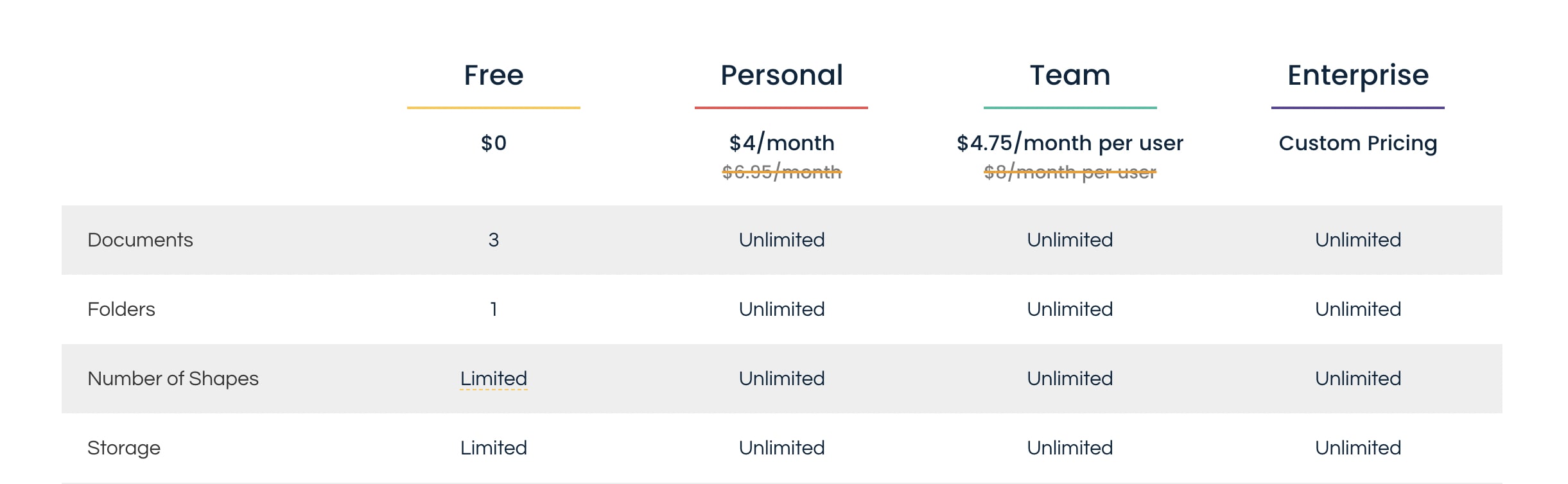Select the Personal plan heading
This screenshot has height=484, width=1568.
click(x=781, y=75)
